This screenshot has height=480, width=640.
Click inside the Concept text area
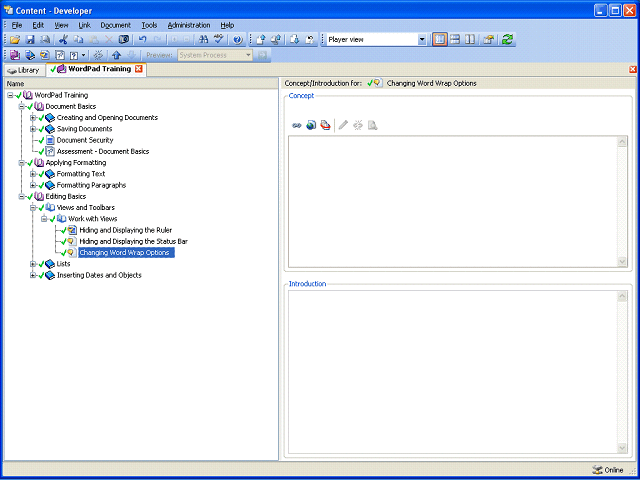point(452,202)
